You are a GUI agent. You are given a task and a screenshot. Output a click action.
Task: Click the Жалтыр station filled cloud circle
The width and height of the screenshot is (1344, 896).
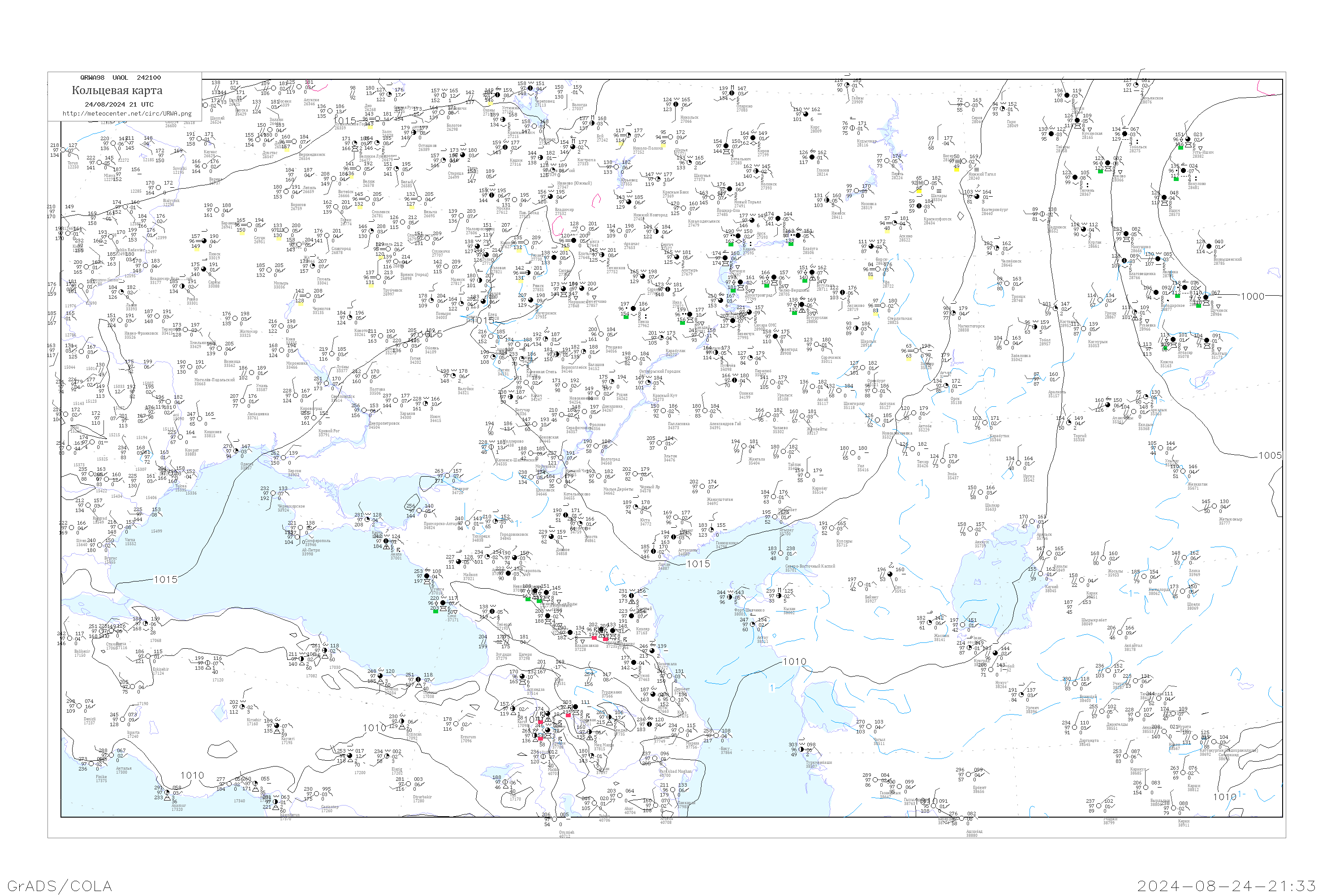(x=1207, y=340)
